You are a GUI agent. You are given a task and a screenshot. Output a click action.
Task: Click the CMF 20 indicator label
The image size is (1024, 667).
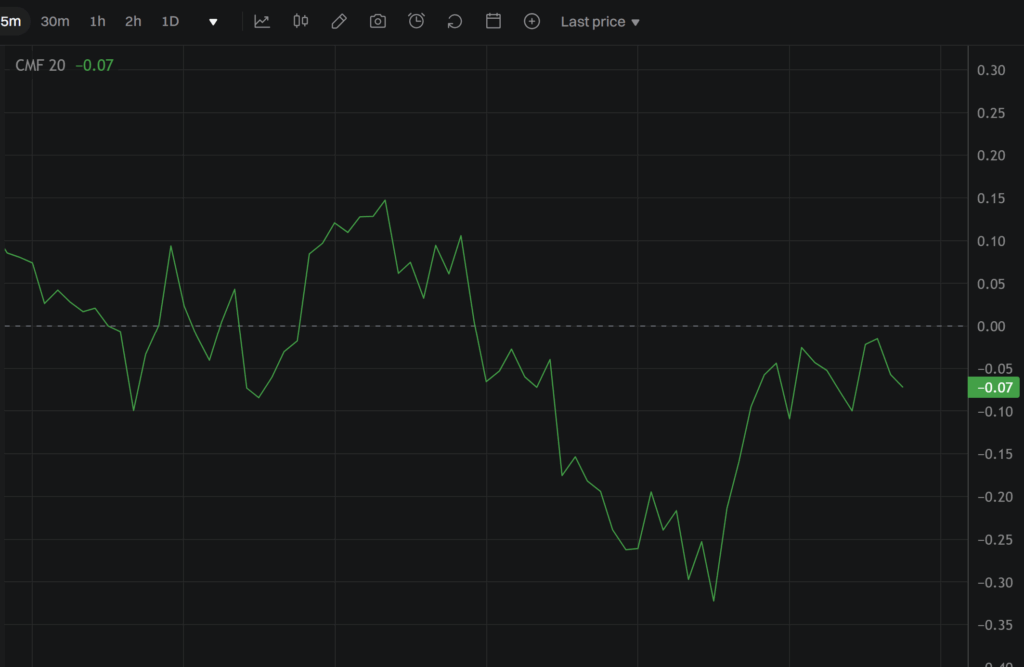[40, 65]
